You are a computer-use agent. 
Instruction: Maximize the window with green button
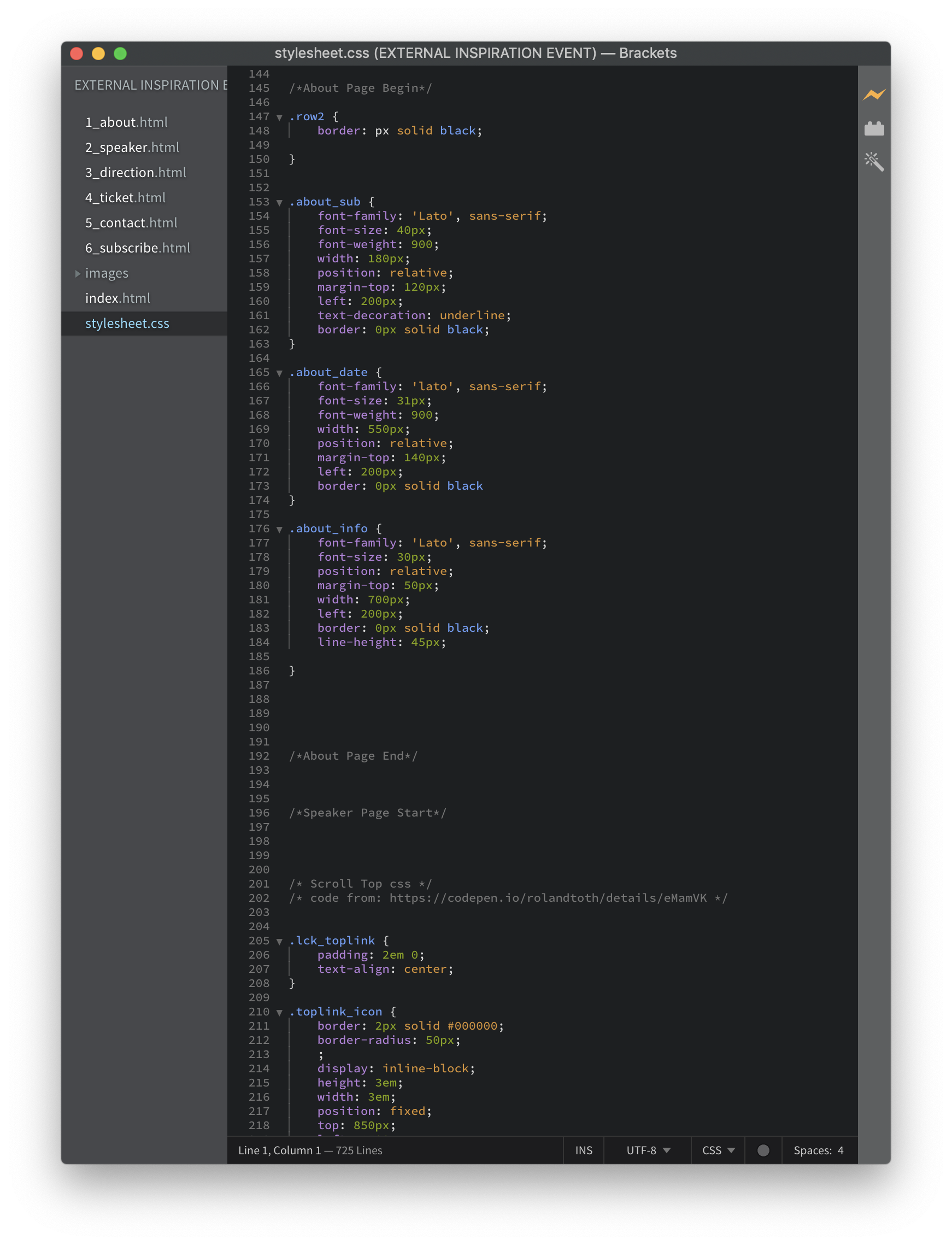click(x=120, y=53)
